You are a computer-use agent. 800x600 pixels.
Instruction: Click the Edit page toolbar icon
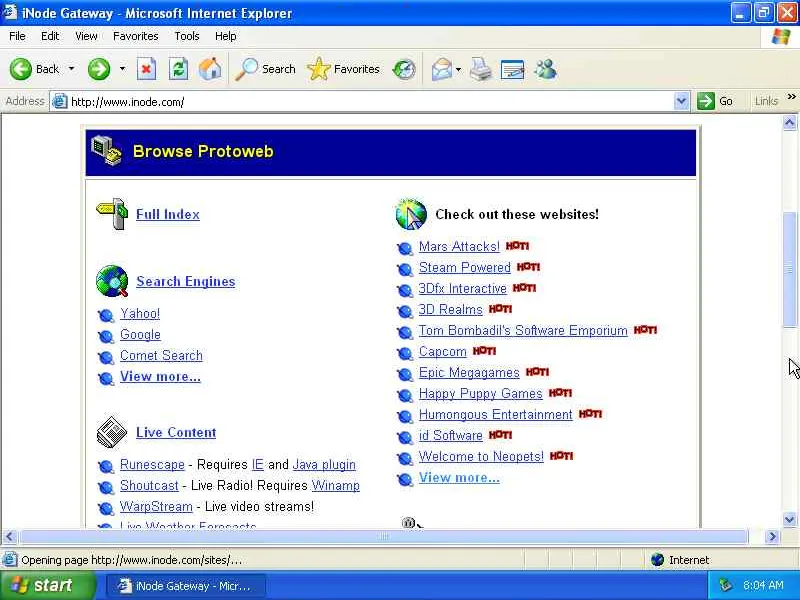pyautogui.click(x=513, y=69)
